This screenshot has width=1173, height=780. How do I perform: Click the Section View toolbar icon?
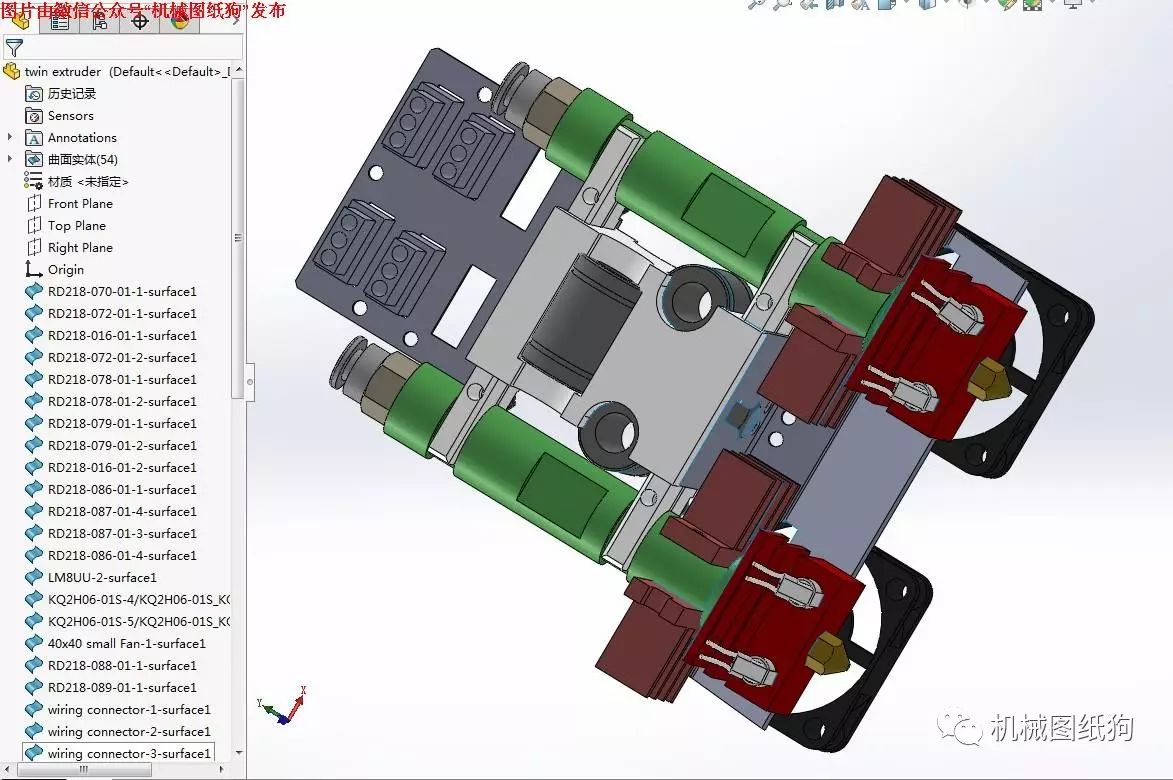(x=835, y=4)
